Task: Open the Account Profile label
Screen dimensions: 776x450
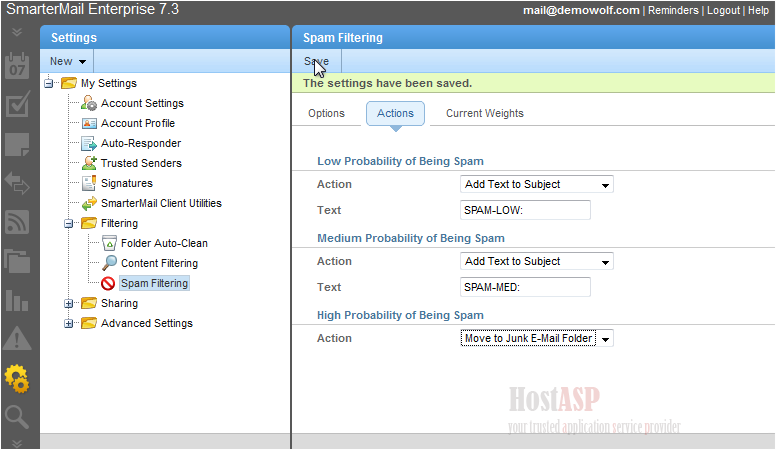Action: click(x=138, y=123)
